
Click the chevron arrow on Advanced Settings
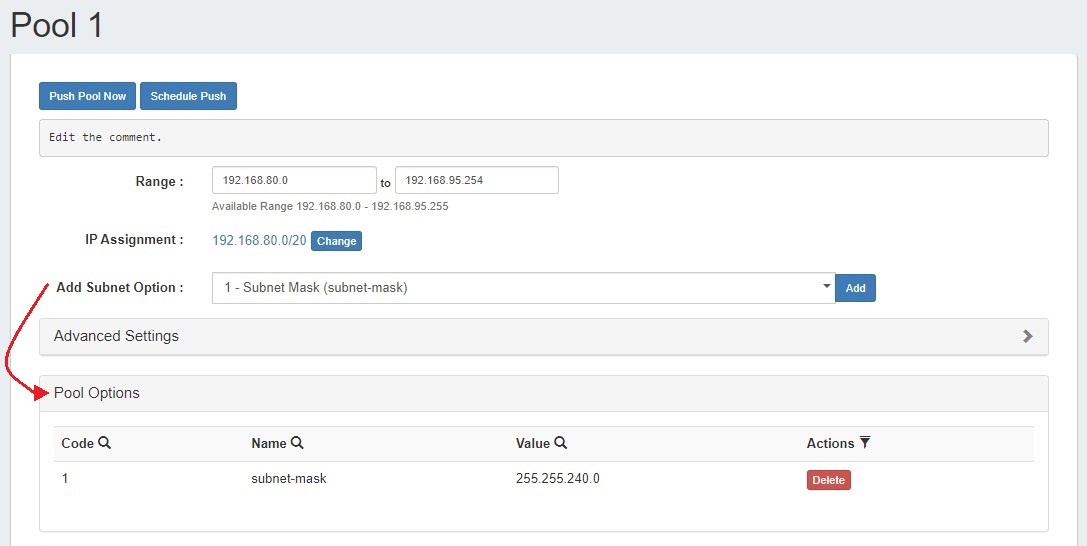point(1027,337)
